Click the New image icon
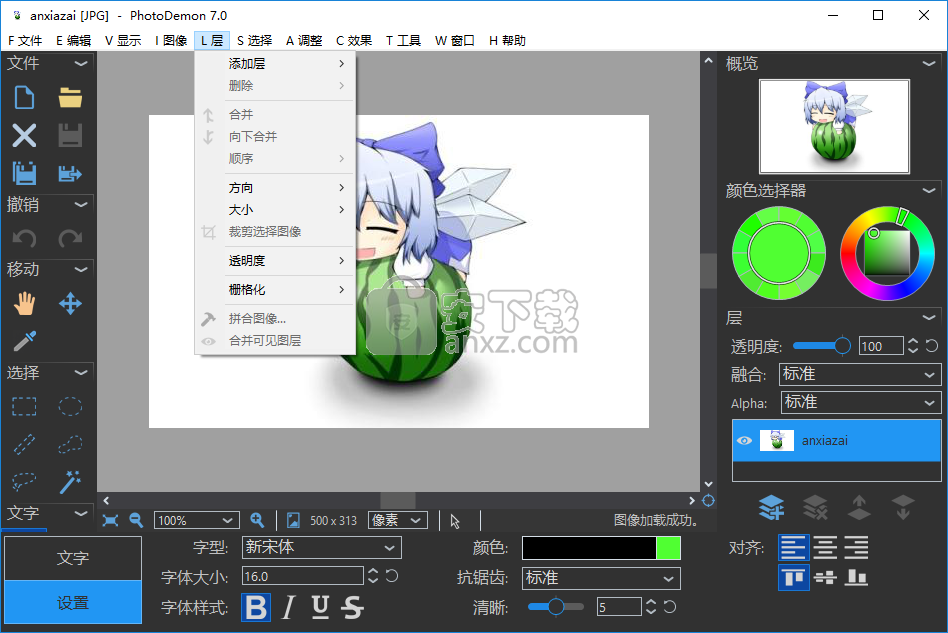948x633 pixels. (24, 97)
